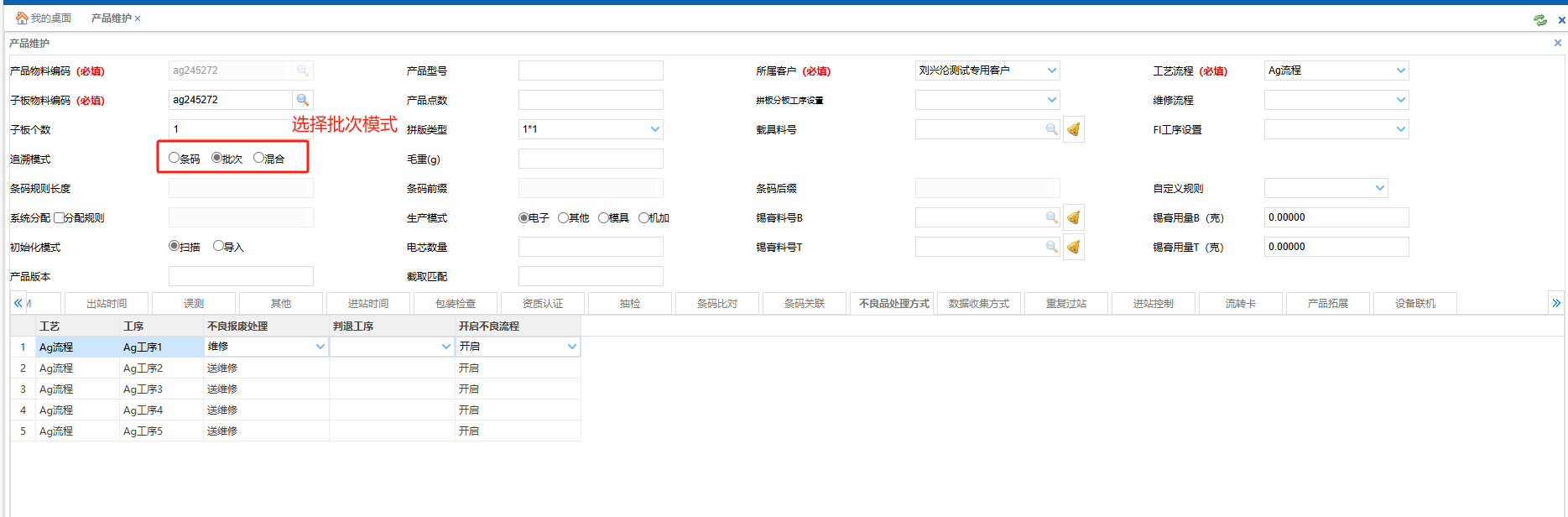Click the clear icon beside 锡膏料号T

coord(1073,247)
